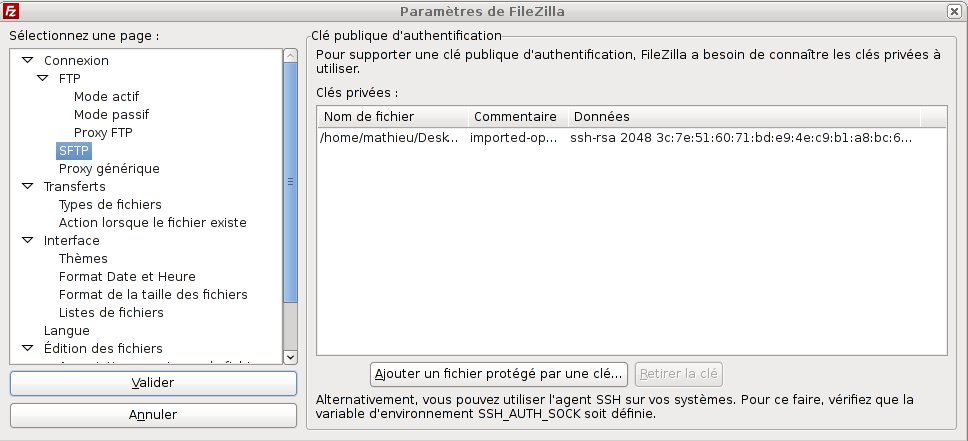Viewport: 968px width, 441px height.
Task: Select Édition des fichiers page
Action: [x=103, y=348]
